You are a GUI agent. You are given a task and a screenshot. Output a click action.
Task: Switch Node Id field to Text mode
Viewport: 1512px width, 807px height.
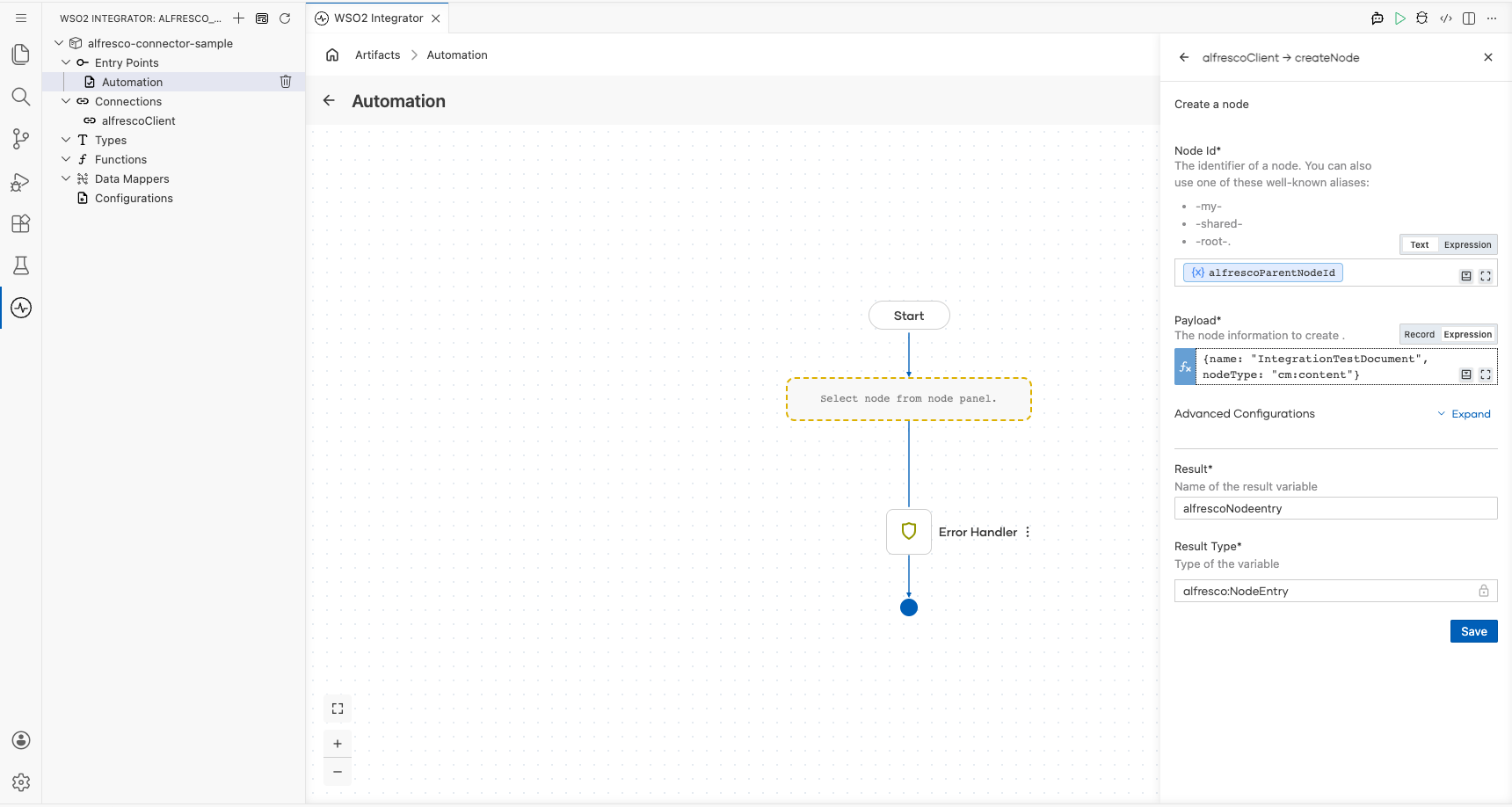[x=1420, y=244]
